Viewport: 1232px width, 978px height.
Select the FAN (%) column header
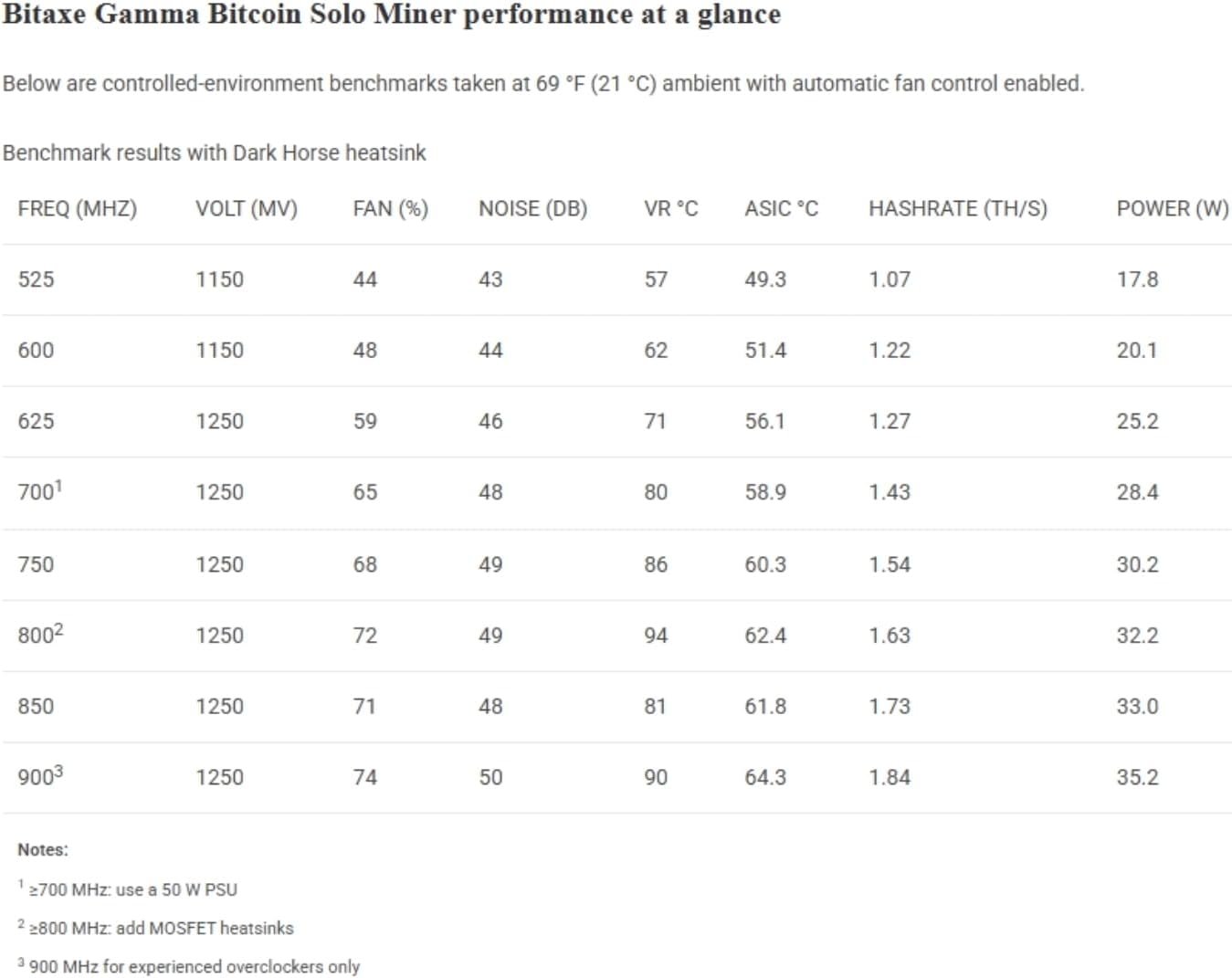(x=390, y=209)
